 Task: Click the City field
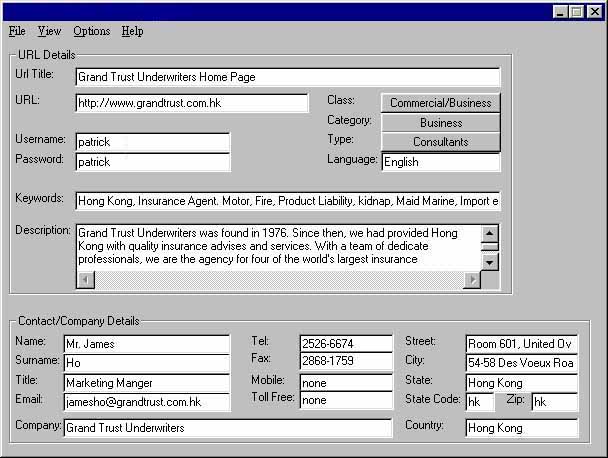click(522, 363)
